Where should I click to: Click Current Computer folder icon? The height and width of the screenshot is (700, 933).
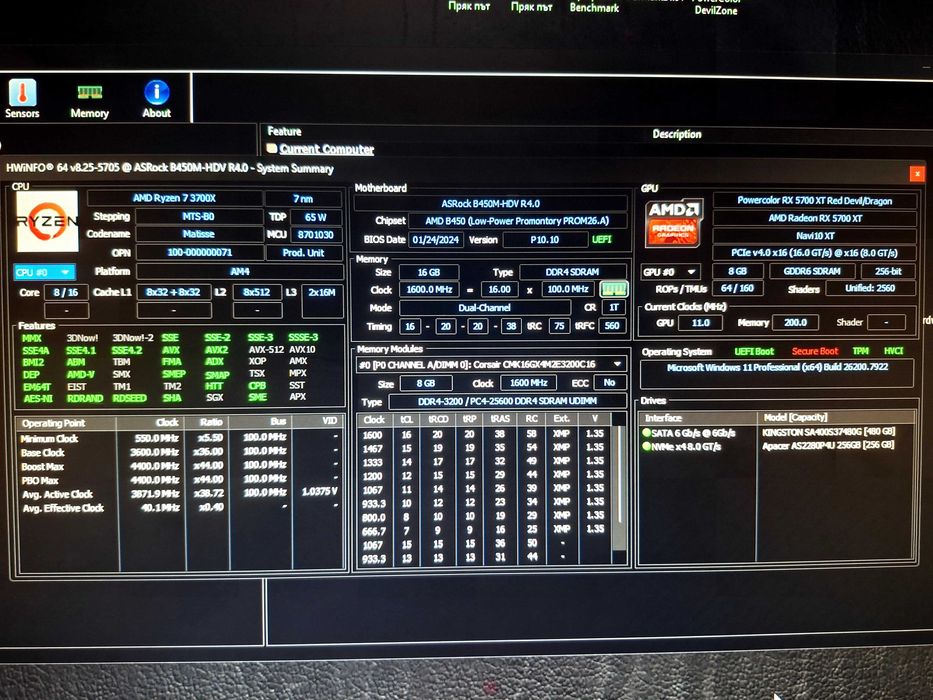click(272, 148)
